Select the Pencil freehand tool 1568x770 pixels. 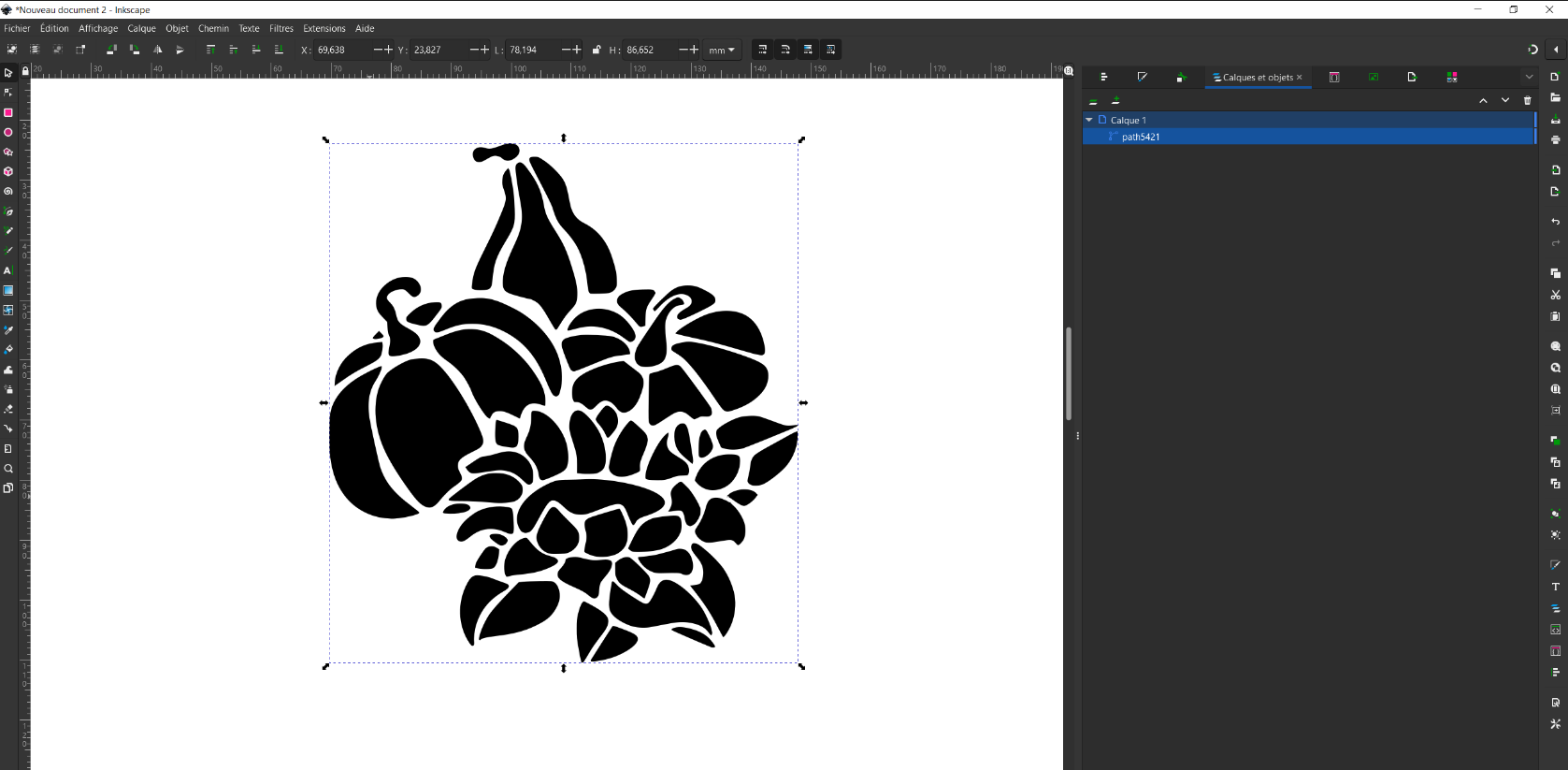point(8,231)
